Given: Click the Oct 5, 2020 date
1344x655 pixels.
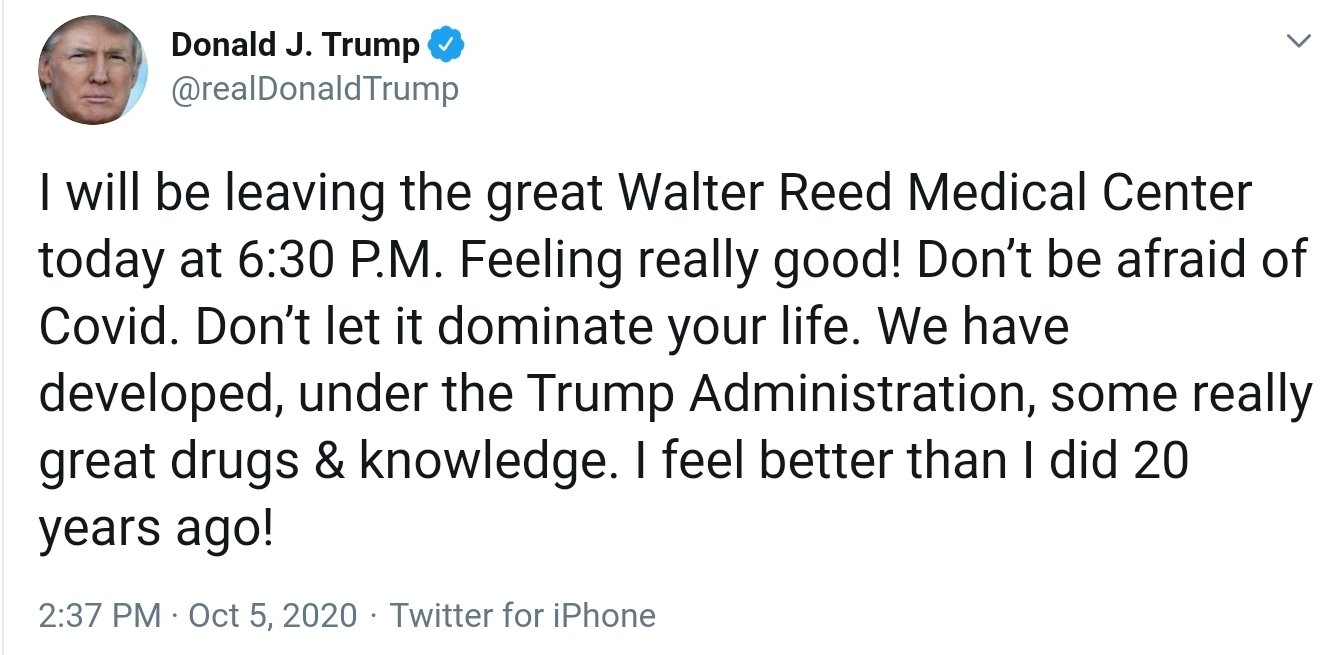Looking at the screenshot, I should pyautogui.click(x=272, y=615).
